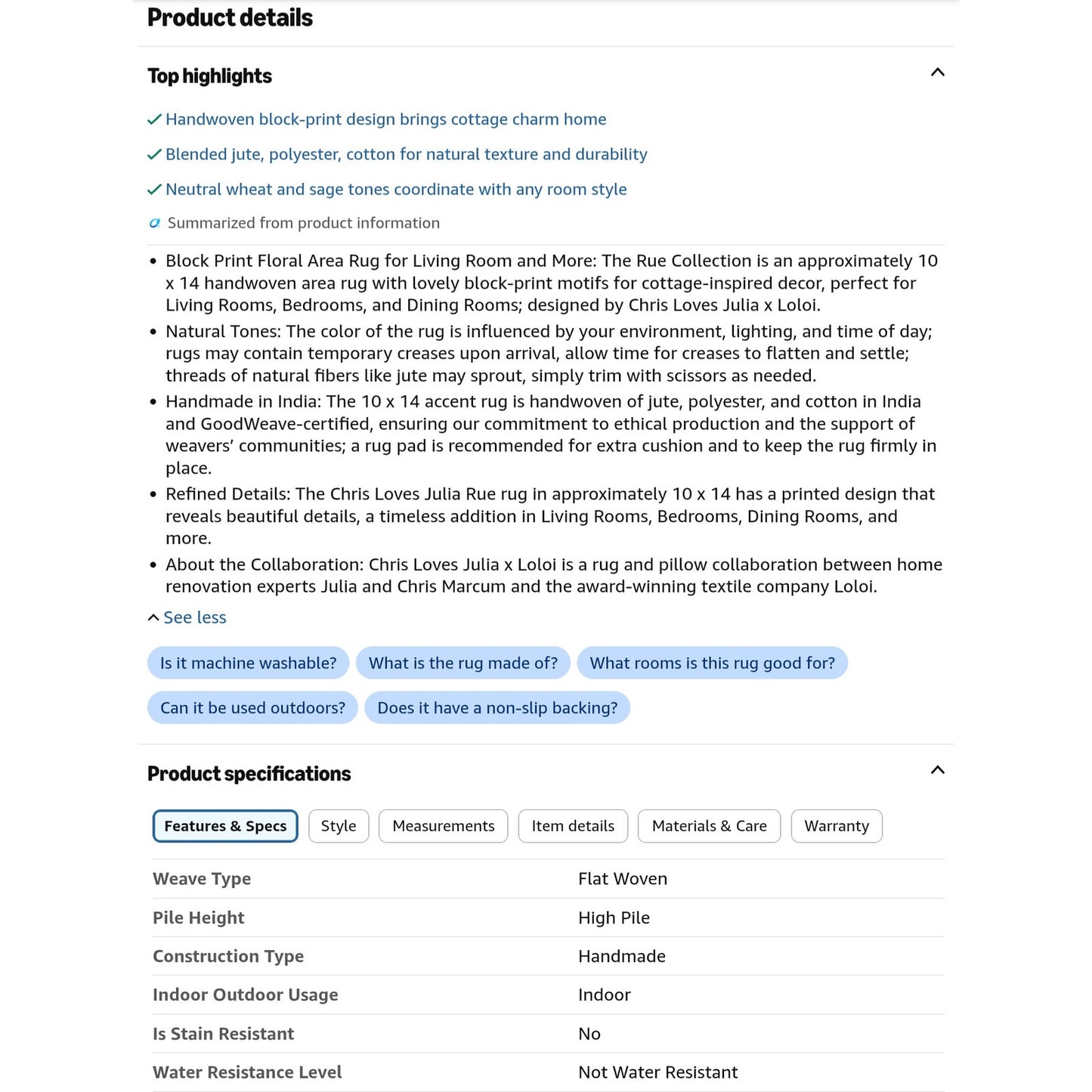The height and width of the screenshot is (1092, 1092).
Task: Ask 'Does it have a non-slip backing?'
Action: click(497, 707)
